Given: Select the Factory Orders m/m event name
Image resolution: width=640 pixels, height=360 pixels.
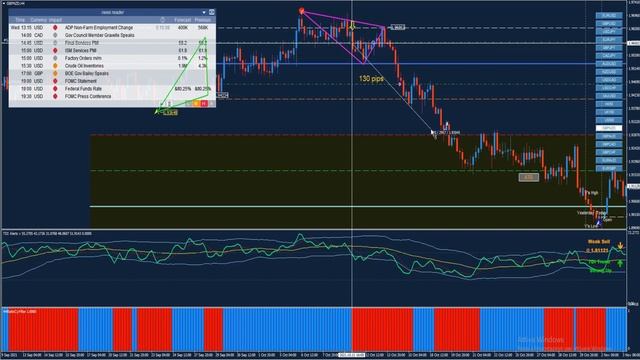Looking at the screenshot, I should (x=83, y=58).
